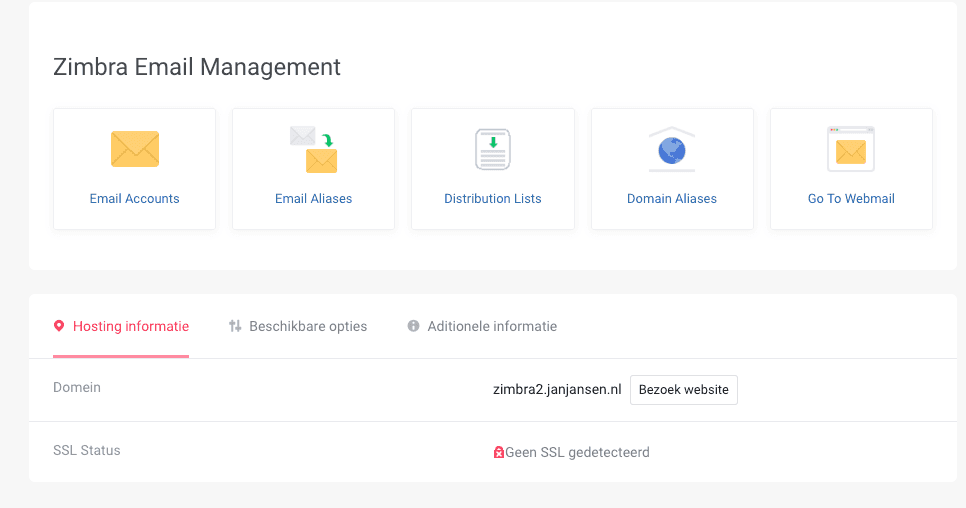Viewport: 966px width, 508px height.
Task: Click the Go To Webmail browser icon
Action: point(851,149)
